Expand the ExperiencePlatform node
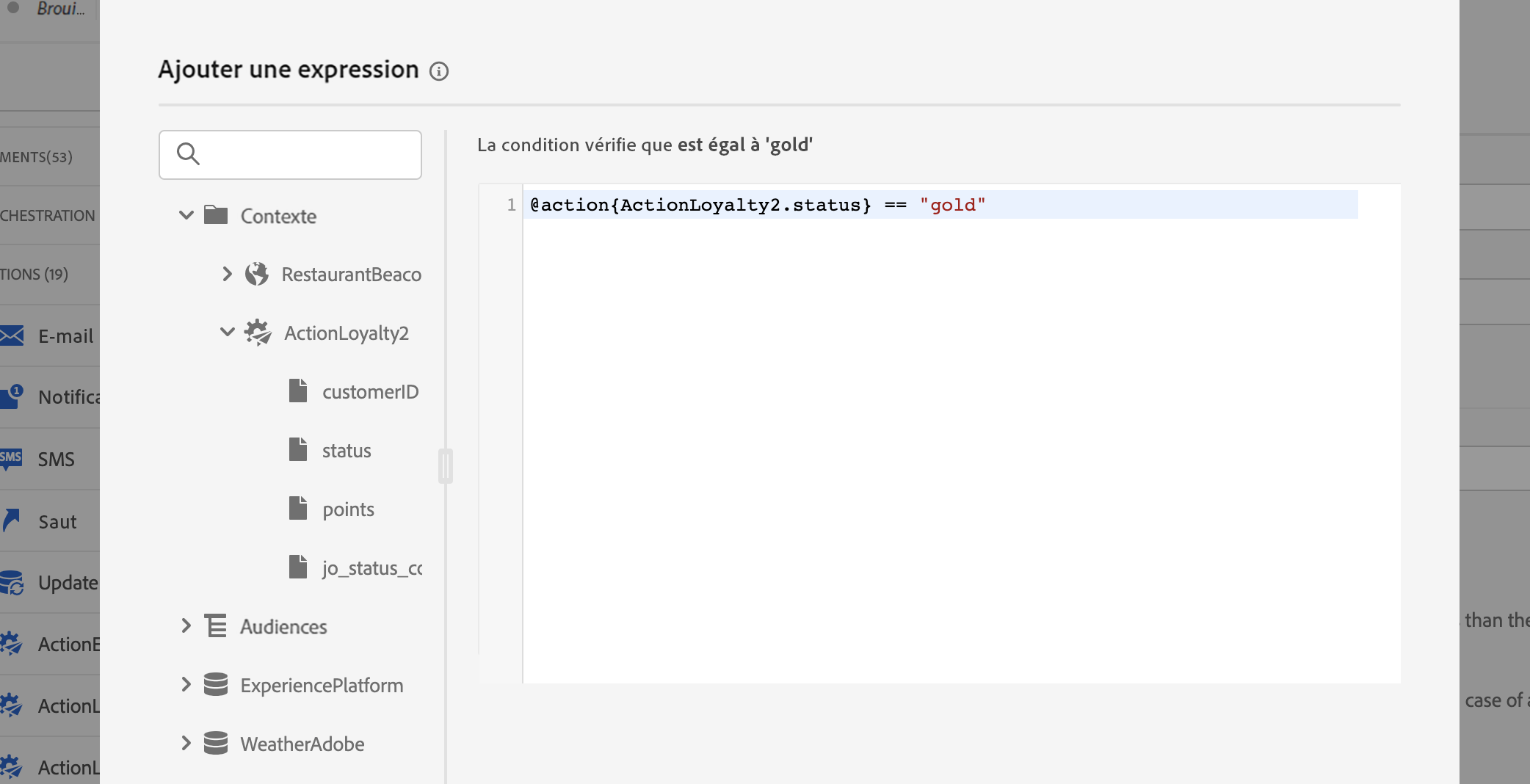 (186, 685)
